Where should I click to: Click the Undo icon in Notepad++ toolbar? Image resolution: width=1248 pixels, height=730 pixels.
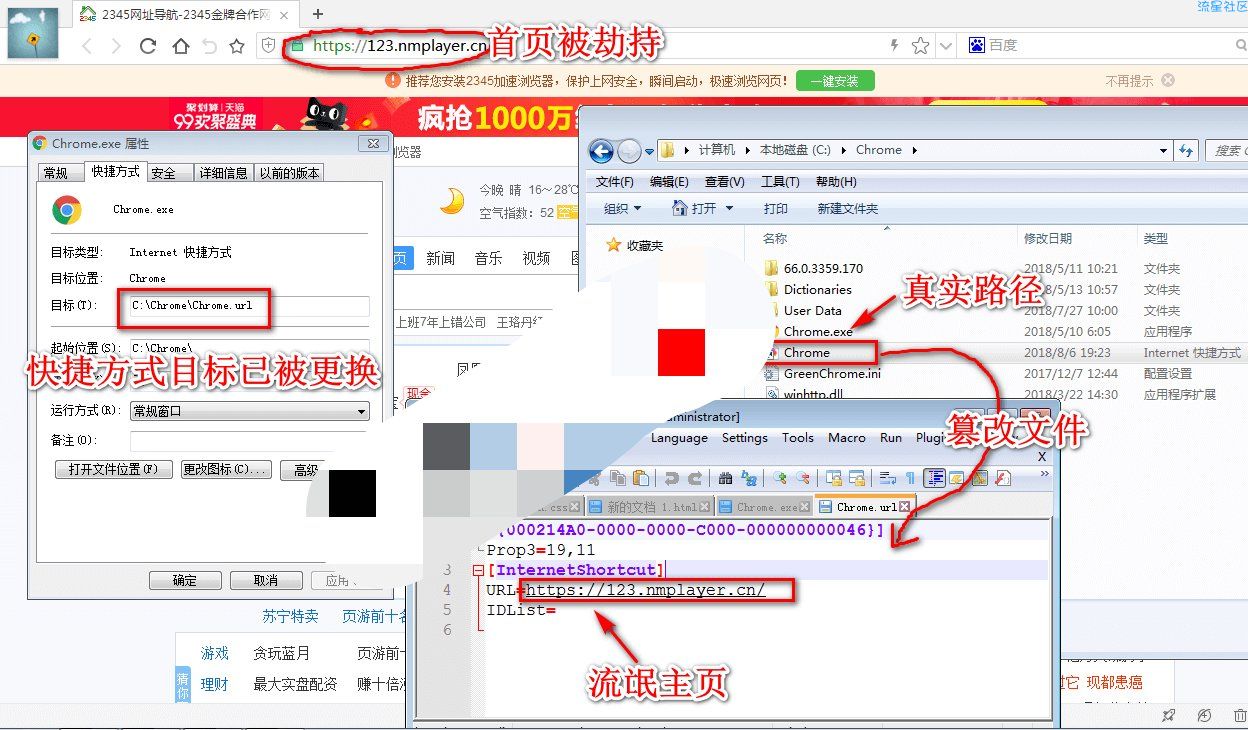(x=671, y=478)
